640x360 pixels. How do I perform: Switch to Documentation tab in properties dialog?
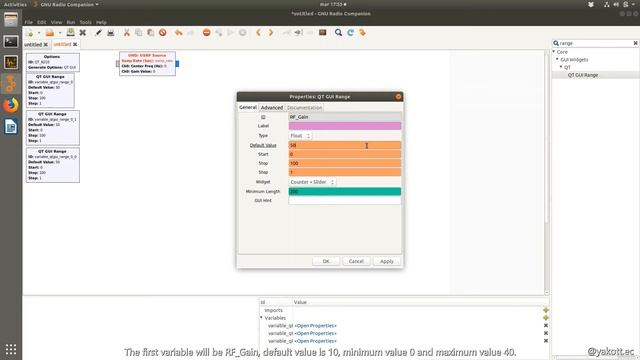304,107
